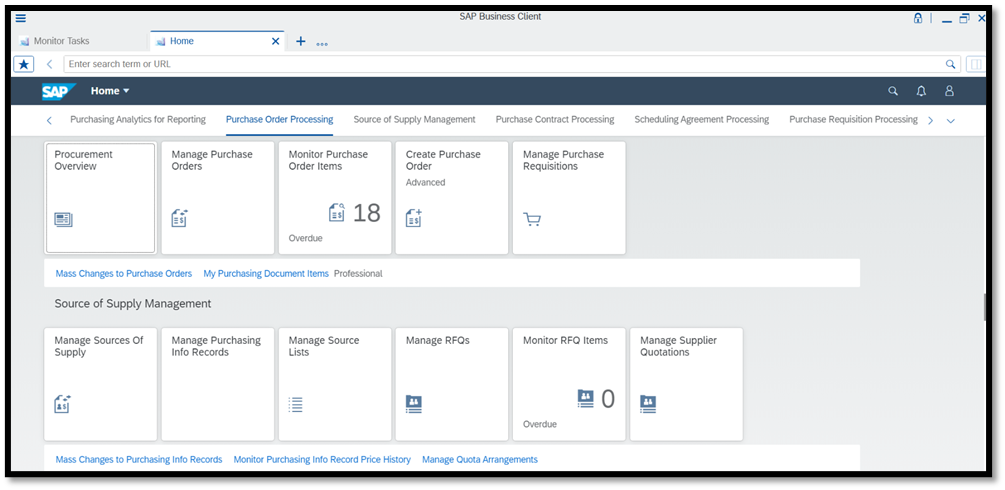Open Purchase Contract Processing tab
Viewport: 1005px width, 490px height.
(555, 119)
